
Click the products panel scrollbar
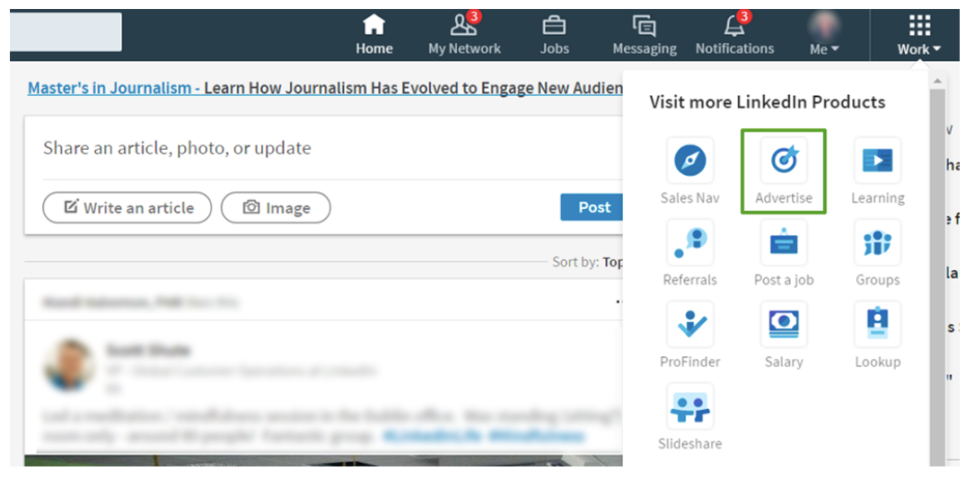[x=937, y=277]
